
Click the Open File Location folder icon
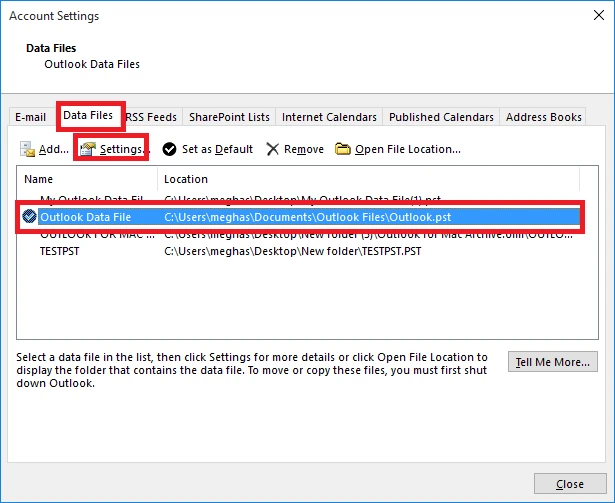pos(343,149)
